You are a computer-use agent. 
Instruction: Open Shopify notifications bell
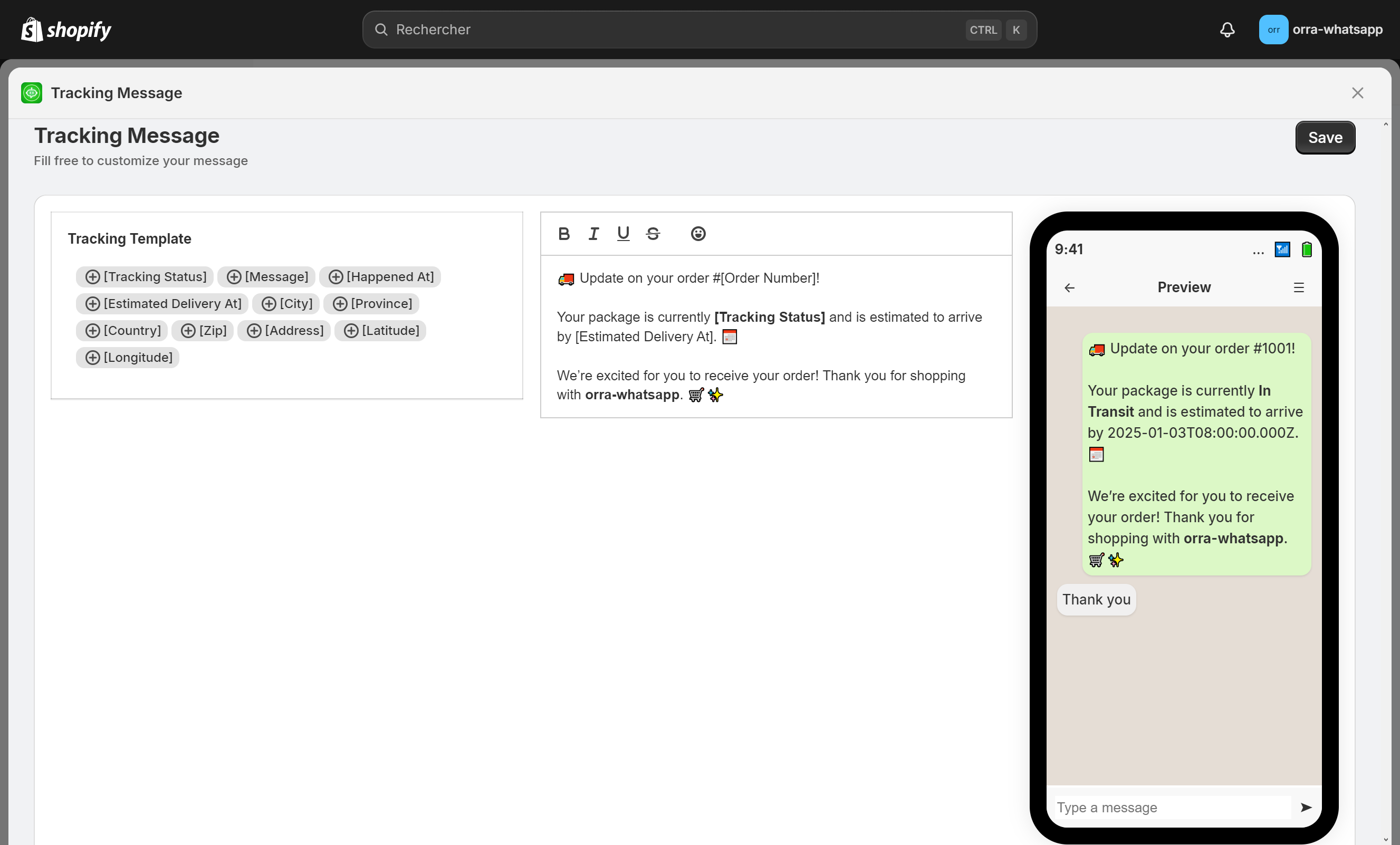pos(1228,30)
